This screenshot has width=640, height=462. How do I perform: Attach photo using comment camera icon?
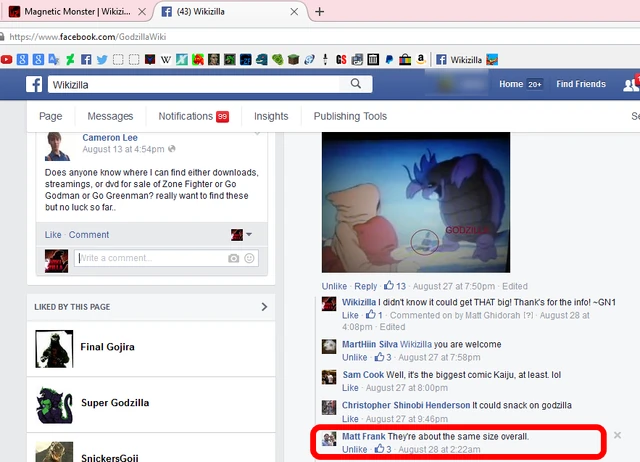(x=234, y=258)
